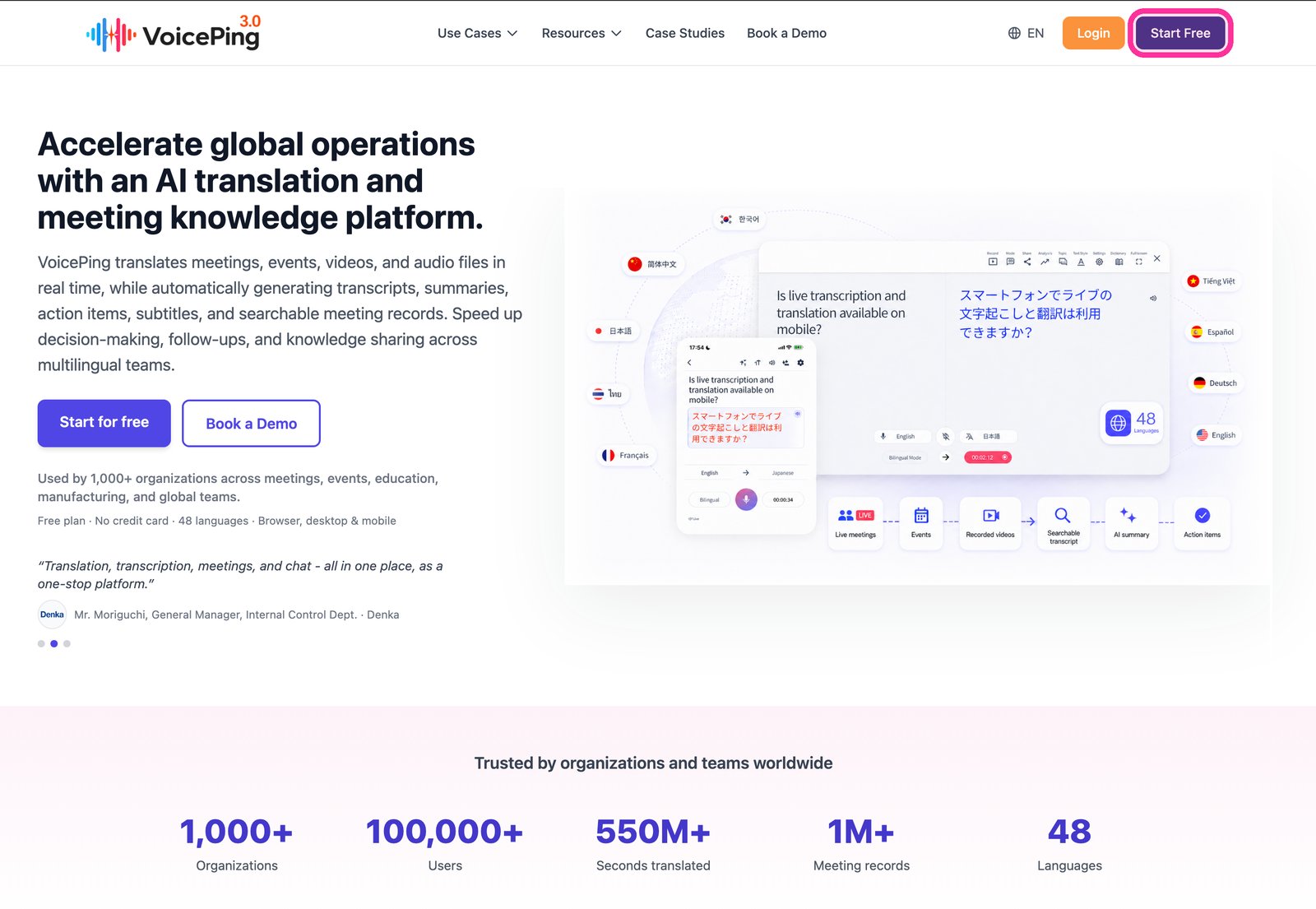Open the English microphone language selector
The height and width of the screenshot is (909, 1316).
click(x=902, y=436)
